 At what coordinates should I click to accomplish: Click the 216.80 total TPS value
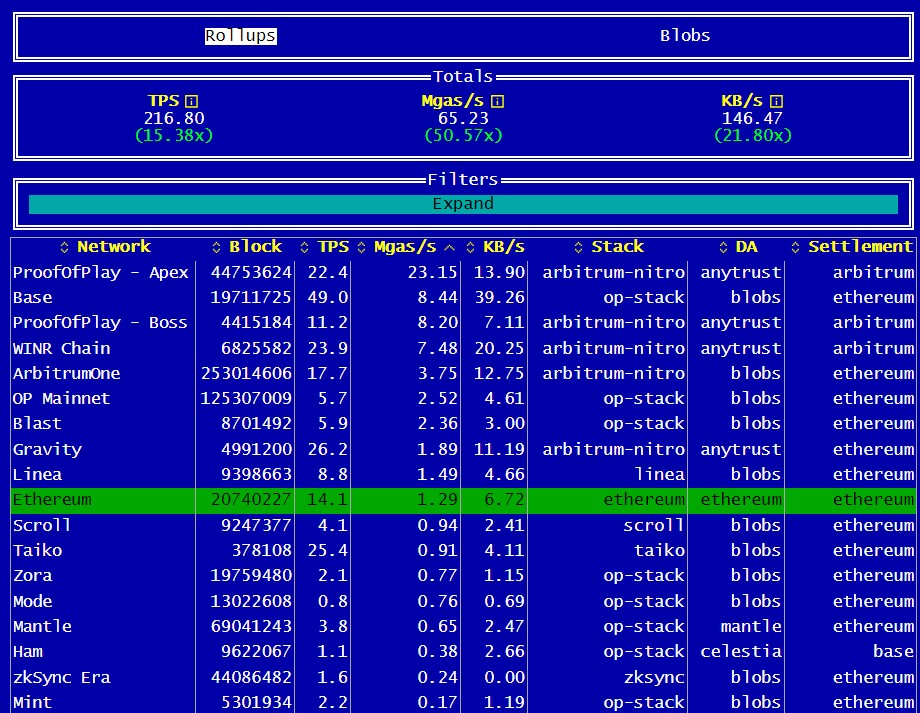click(x=174, y=119)
